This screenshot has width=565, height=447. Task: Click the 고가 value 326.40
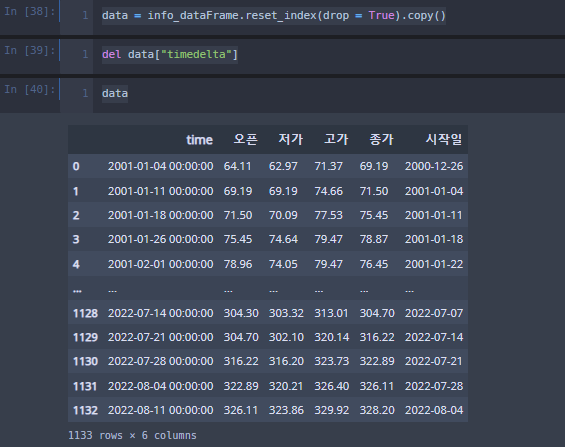[332, 386]
